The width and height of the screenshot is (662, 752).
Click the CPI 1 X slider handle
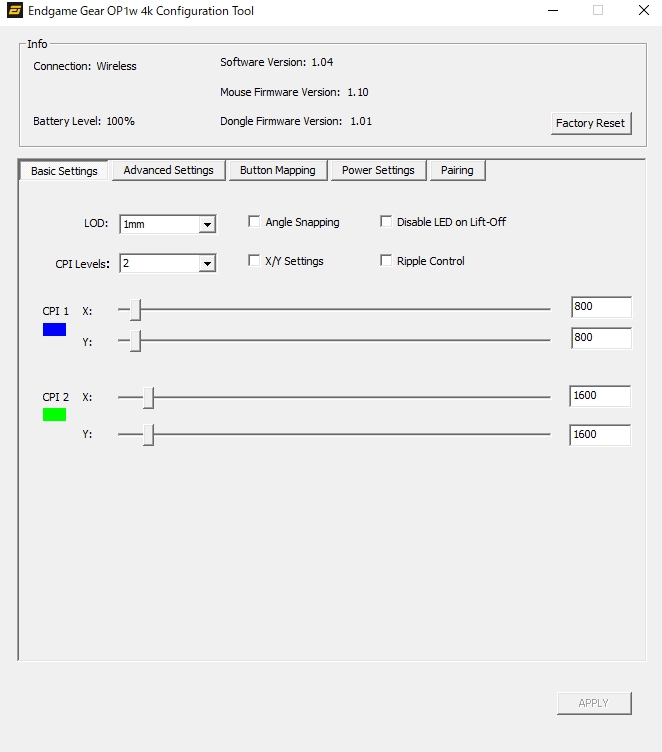click(x=135, y=310)
